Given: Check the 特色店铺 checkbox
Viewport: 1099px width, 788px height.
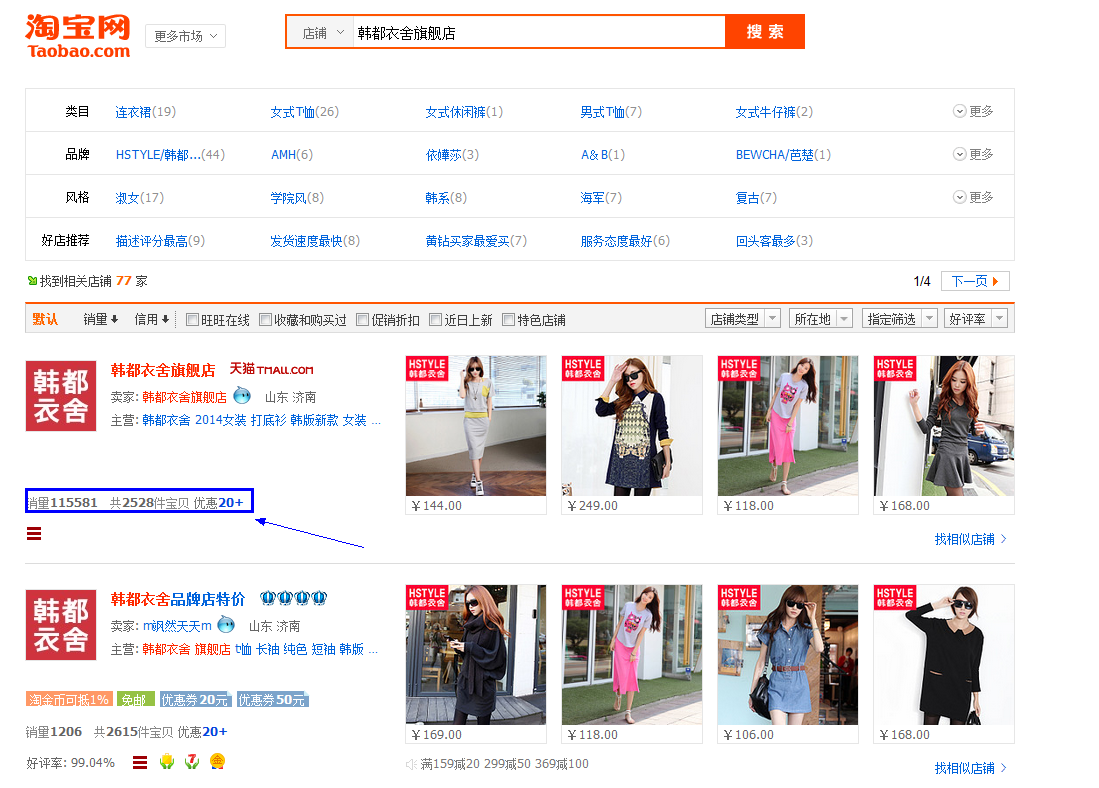Looking at the screenshot, I should 508,320.
